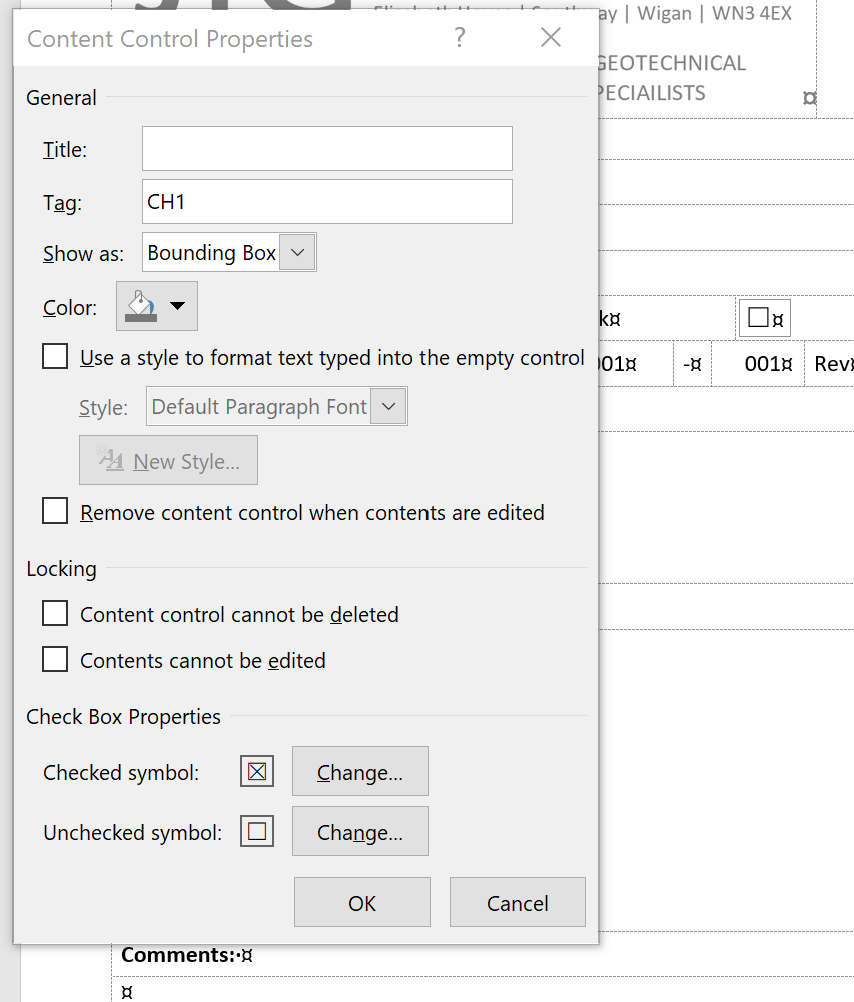Open the 'Show as' Bounding Box dropdown
Viewport: 854px width, 1002px height.
point(297,253)
